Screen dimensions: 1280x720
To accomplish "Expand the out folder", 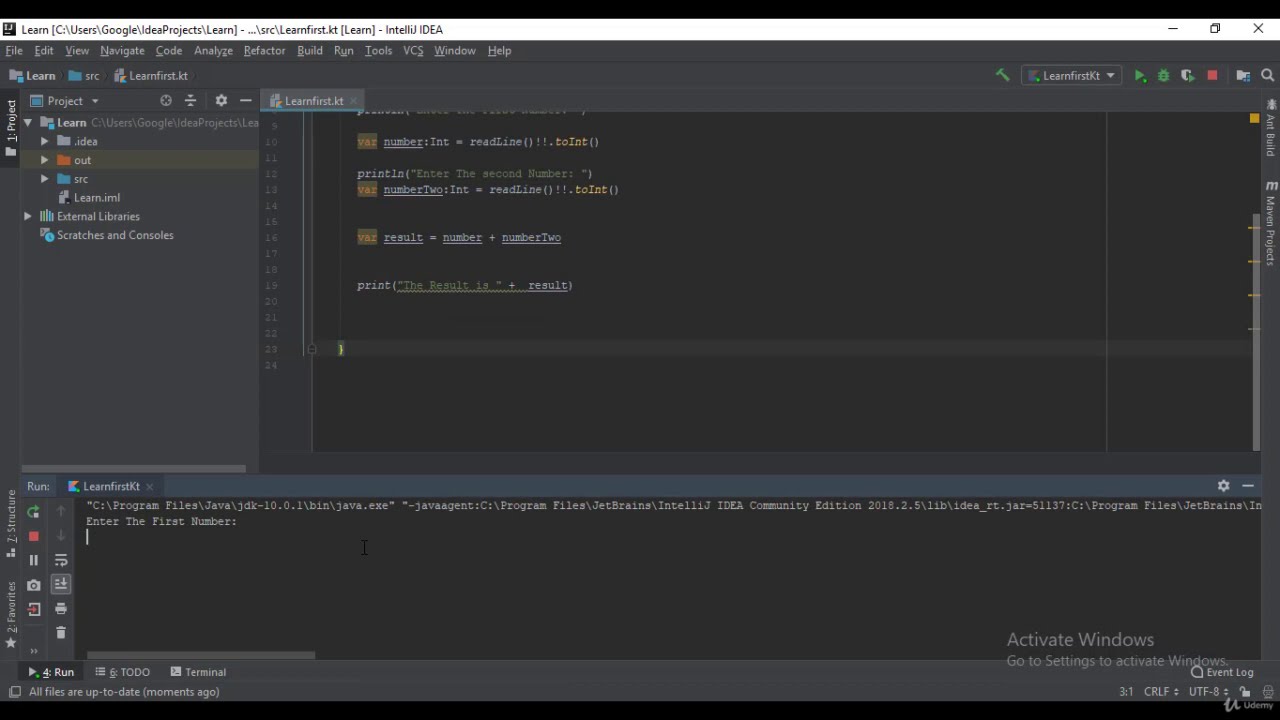I will pos(44,160).
